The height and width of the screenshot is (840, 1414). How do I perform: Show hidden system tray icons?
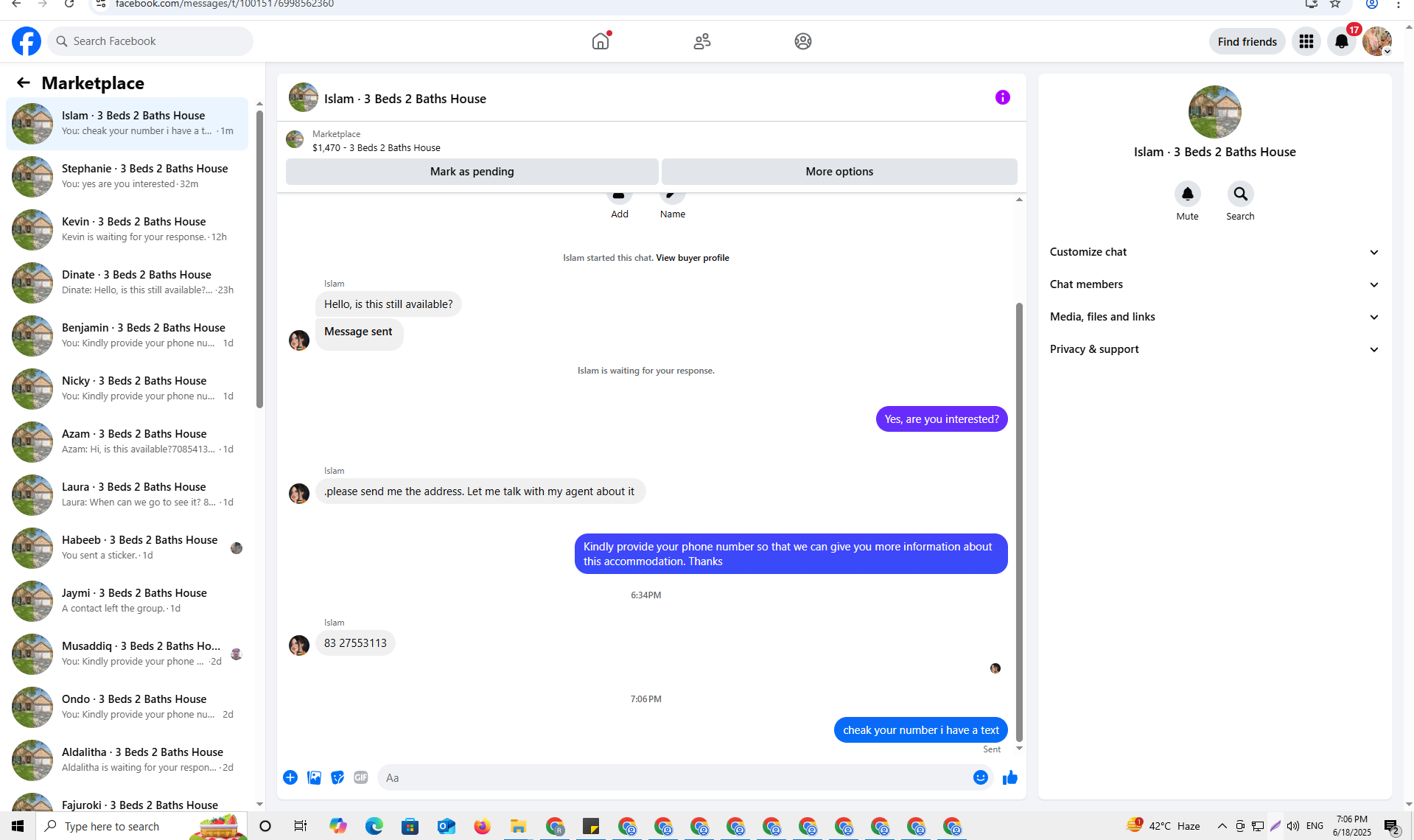coord(1222,826)
